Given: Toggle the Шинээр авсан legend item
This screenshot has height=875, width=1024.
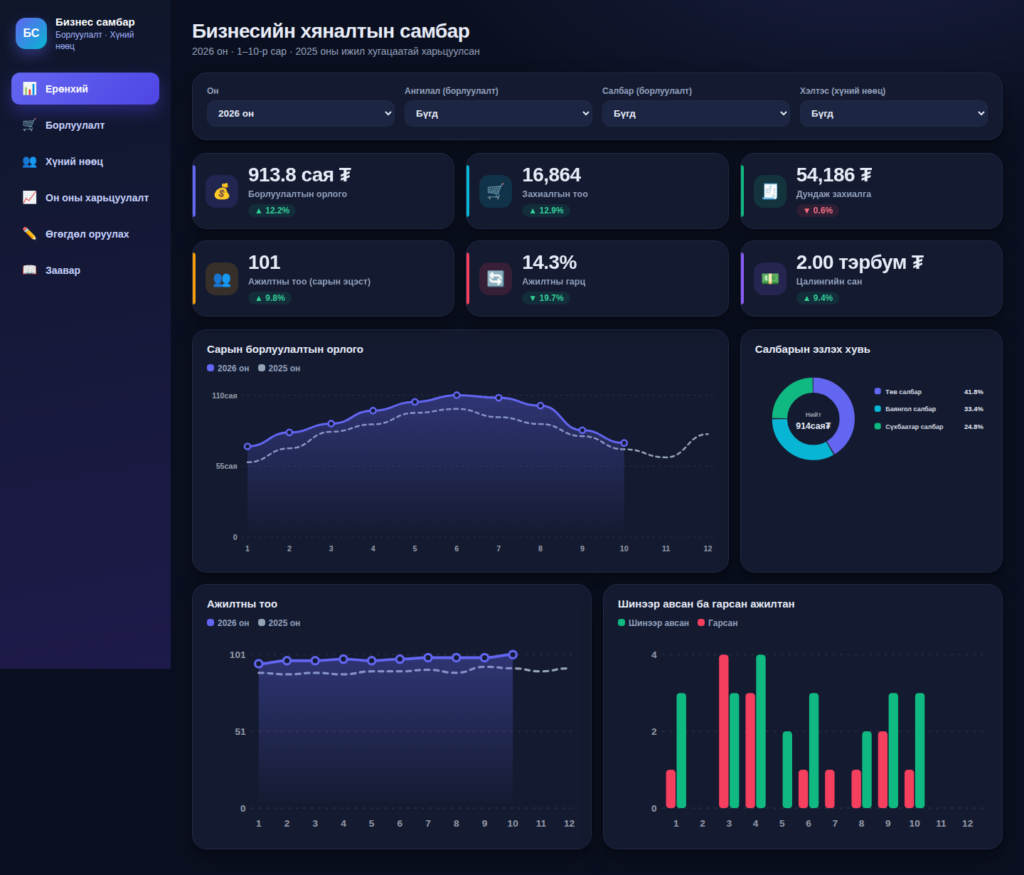Looking at the screenshot, I should [653, 623].
